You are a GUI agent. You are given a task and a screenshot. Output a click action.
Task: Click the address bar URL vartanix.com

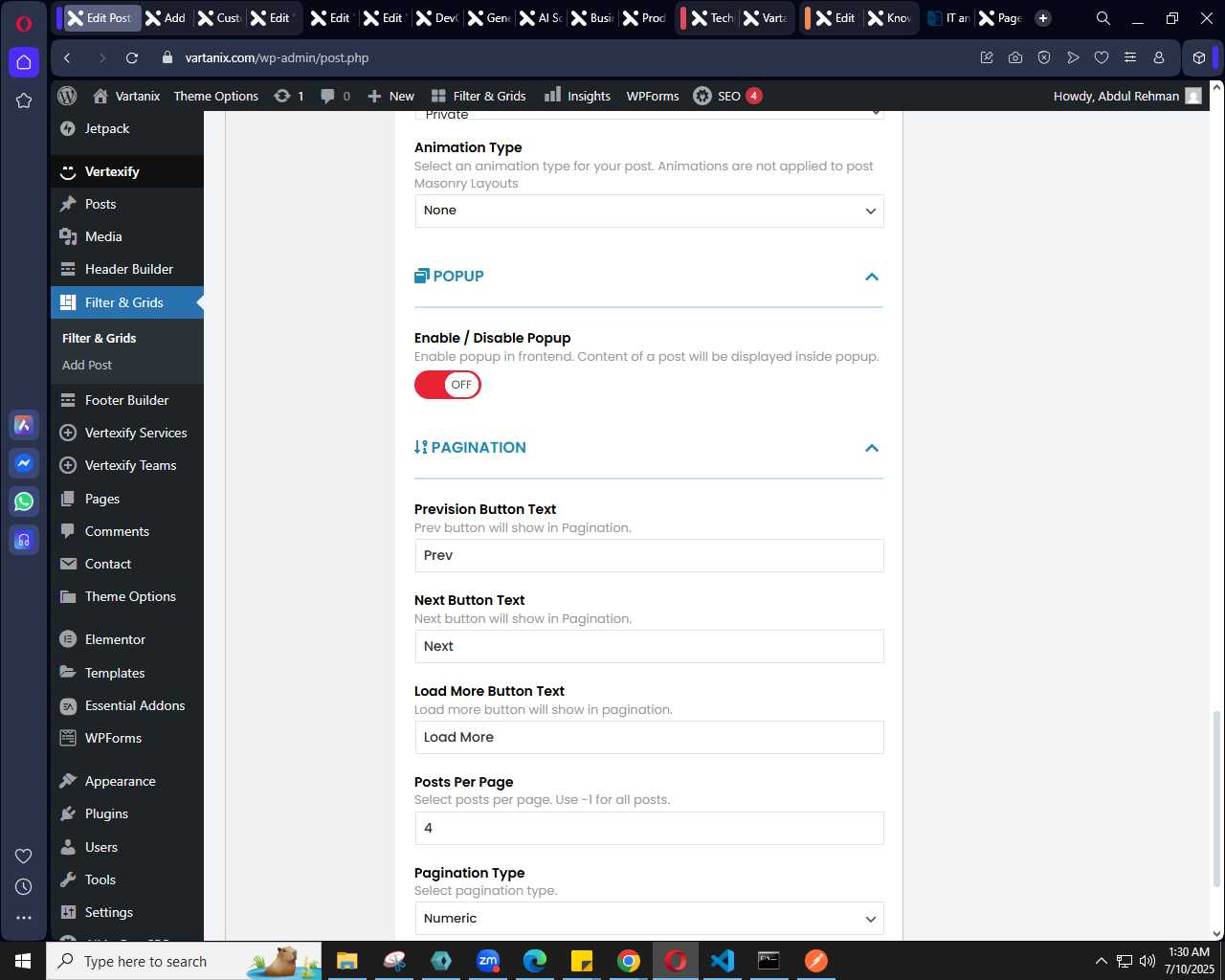(277, 58)
